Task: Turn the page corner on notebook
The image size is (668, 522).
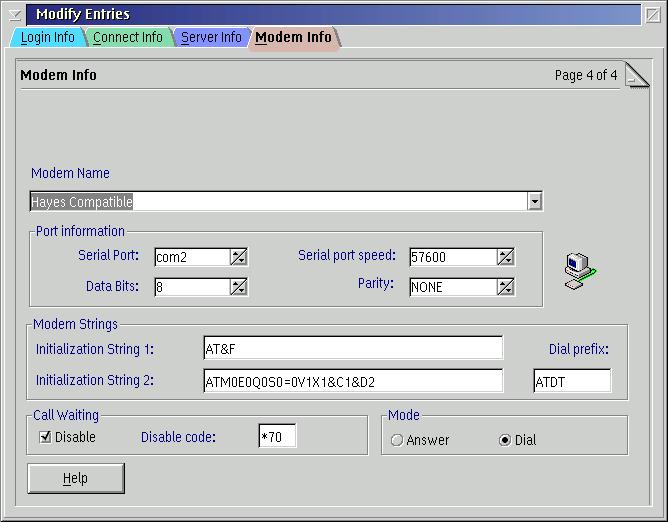Action: click(x=637, y=75)
